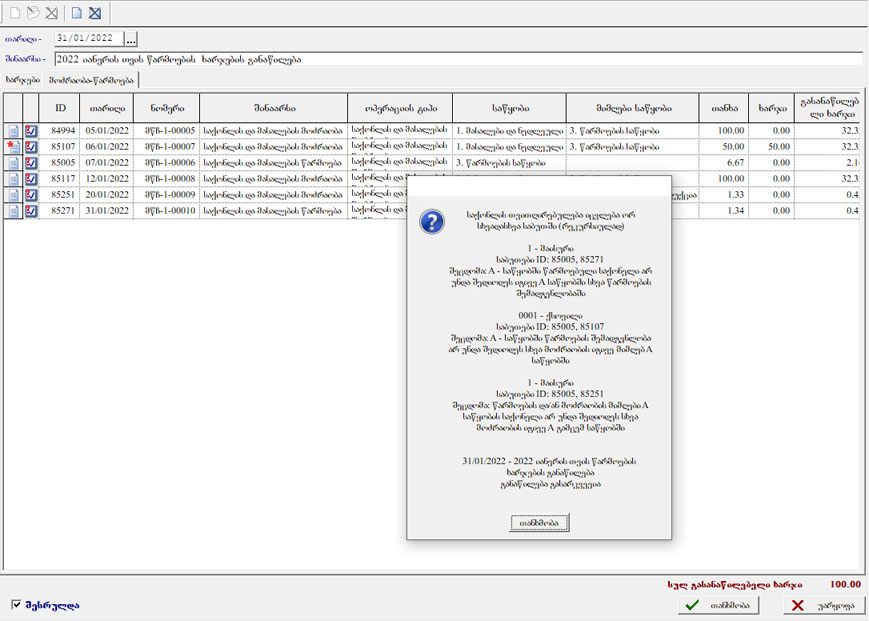
Task: Click the number cell მწზ-1-00008
Action: click(x=166, y=179)
